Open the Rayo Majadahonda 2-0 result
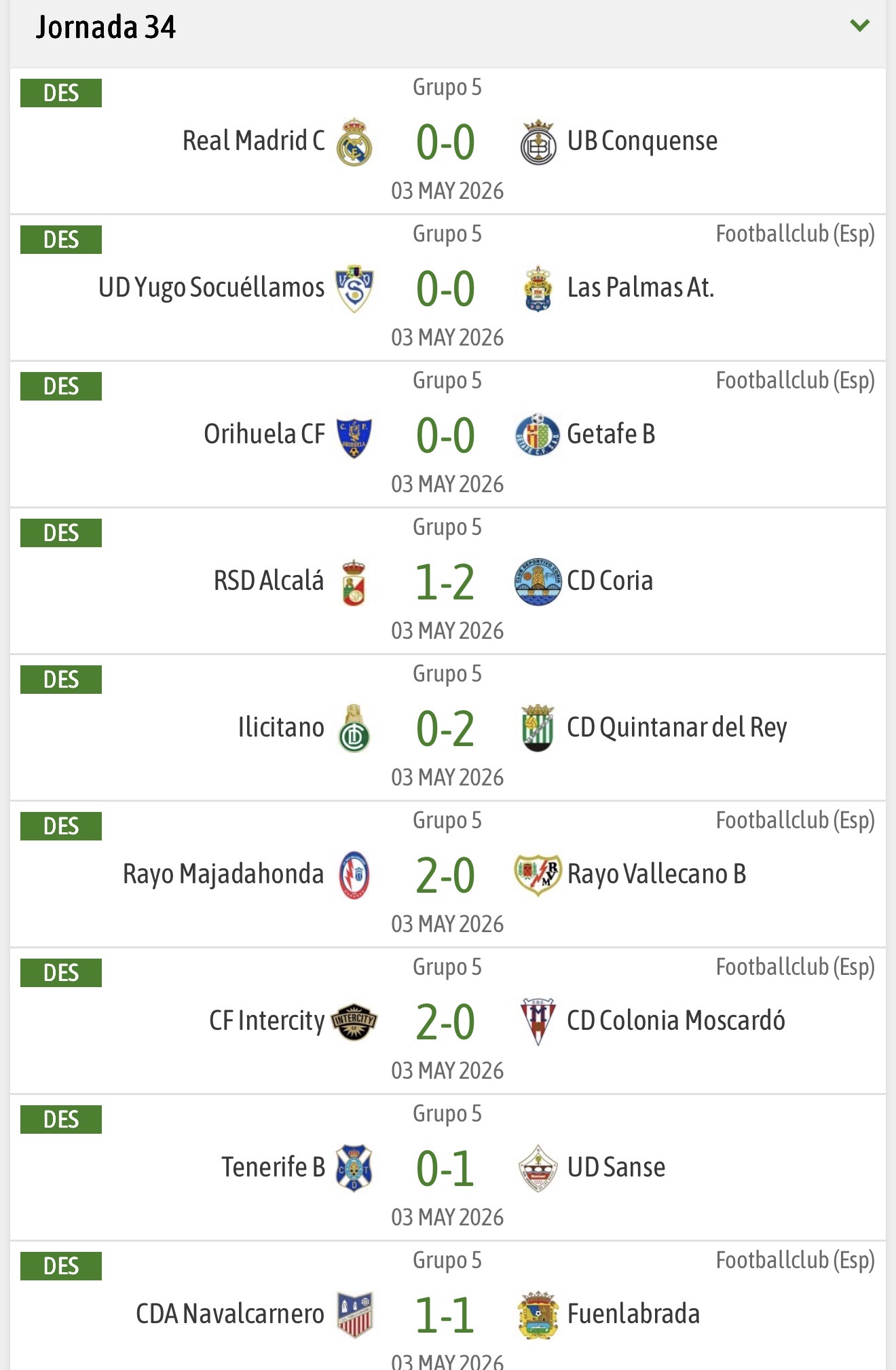This screenshot has width=896, height=1370. click(445, 876)
